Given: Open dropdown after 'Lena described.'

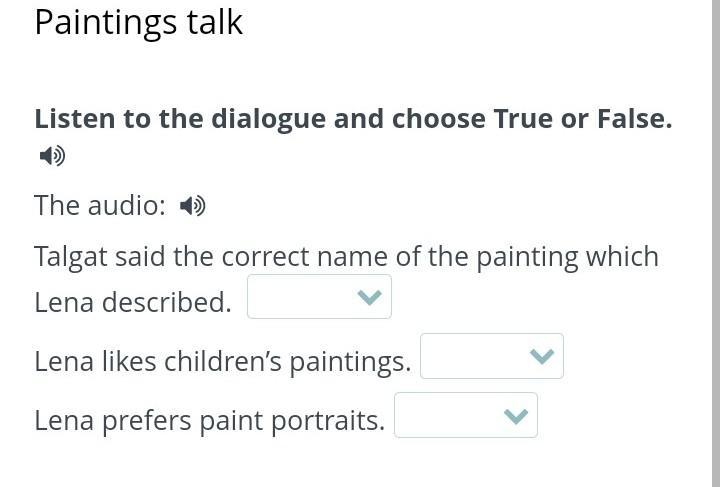Looking at the screenshot, I should [x=319, y=297].
